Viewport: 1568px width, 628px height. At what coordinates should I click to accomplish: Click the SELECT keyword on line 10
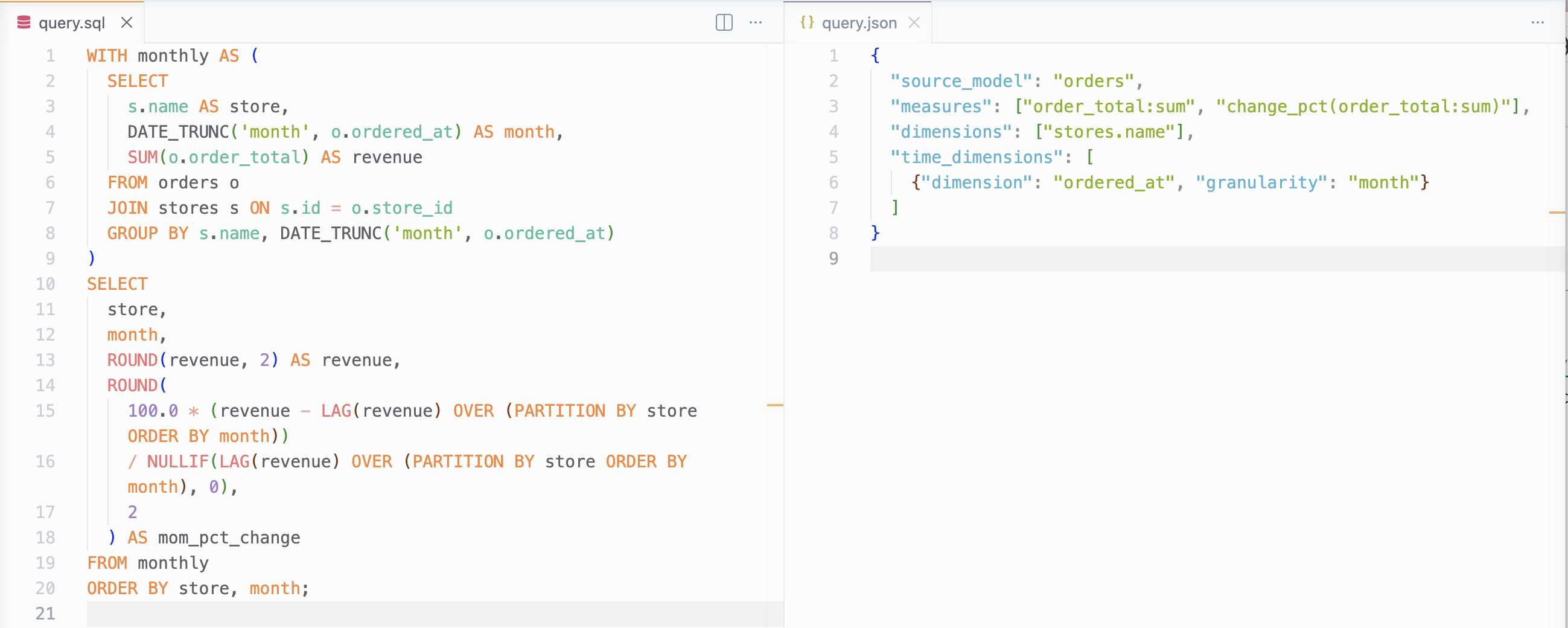pos(117,284)
